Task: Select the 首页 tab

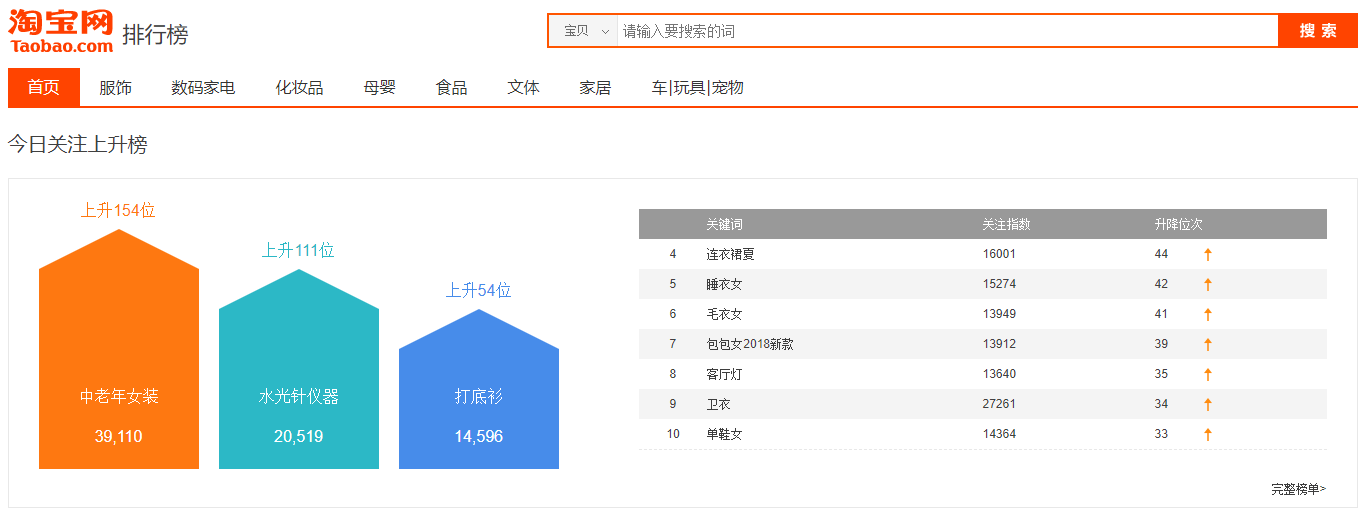Action: 44,87
